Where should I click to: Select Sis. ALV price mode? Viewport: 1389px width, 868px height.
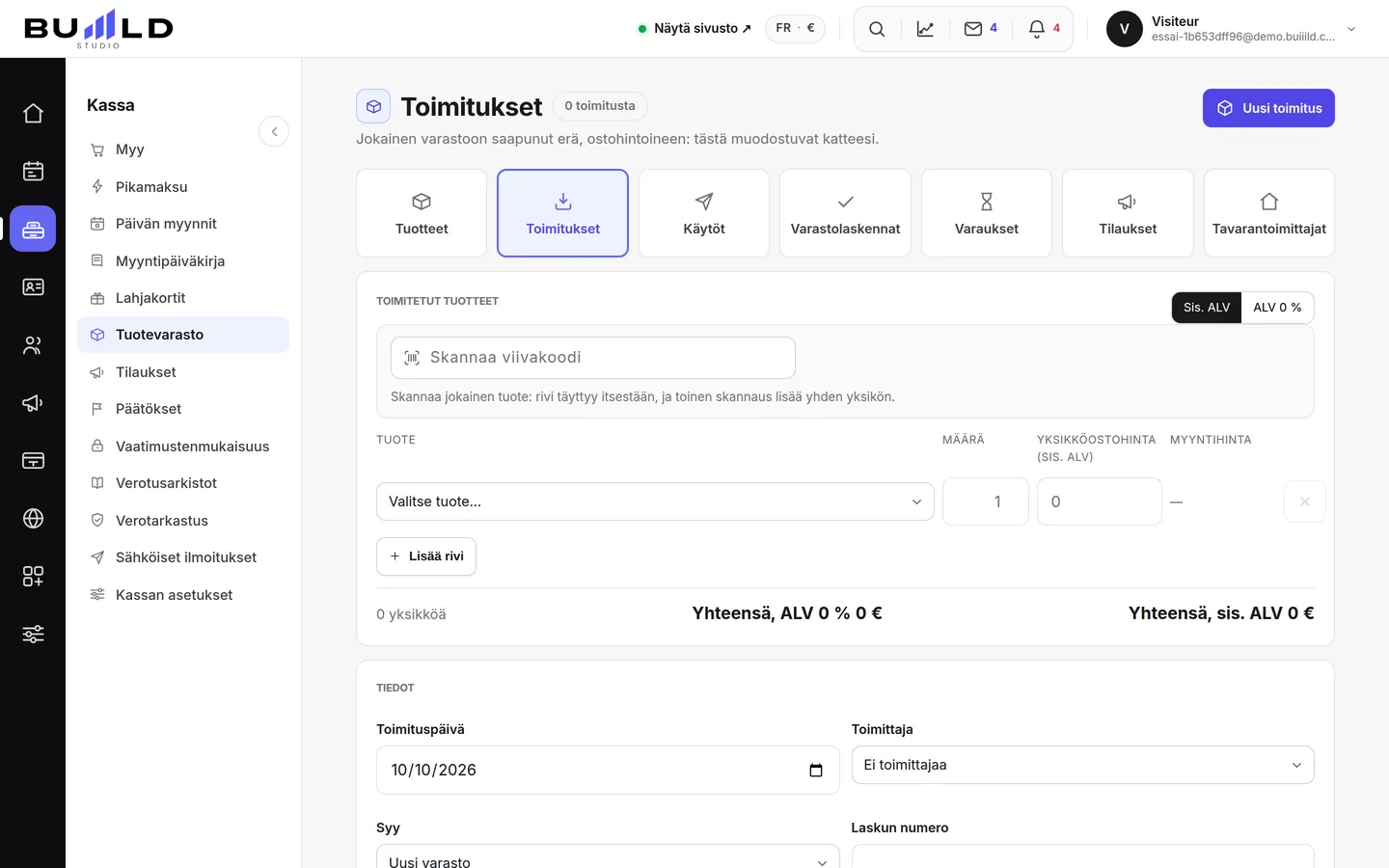1207,308
